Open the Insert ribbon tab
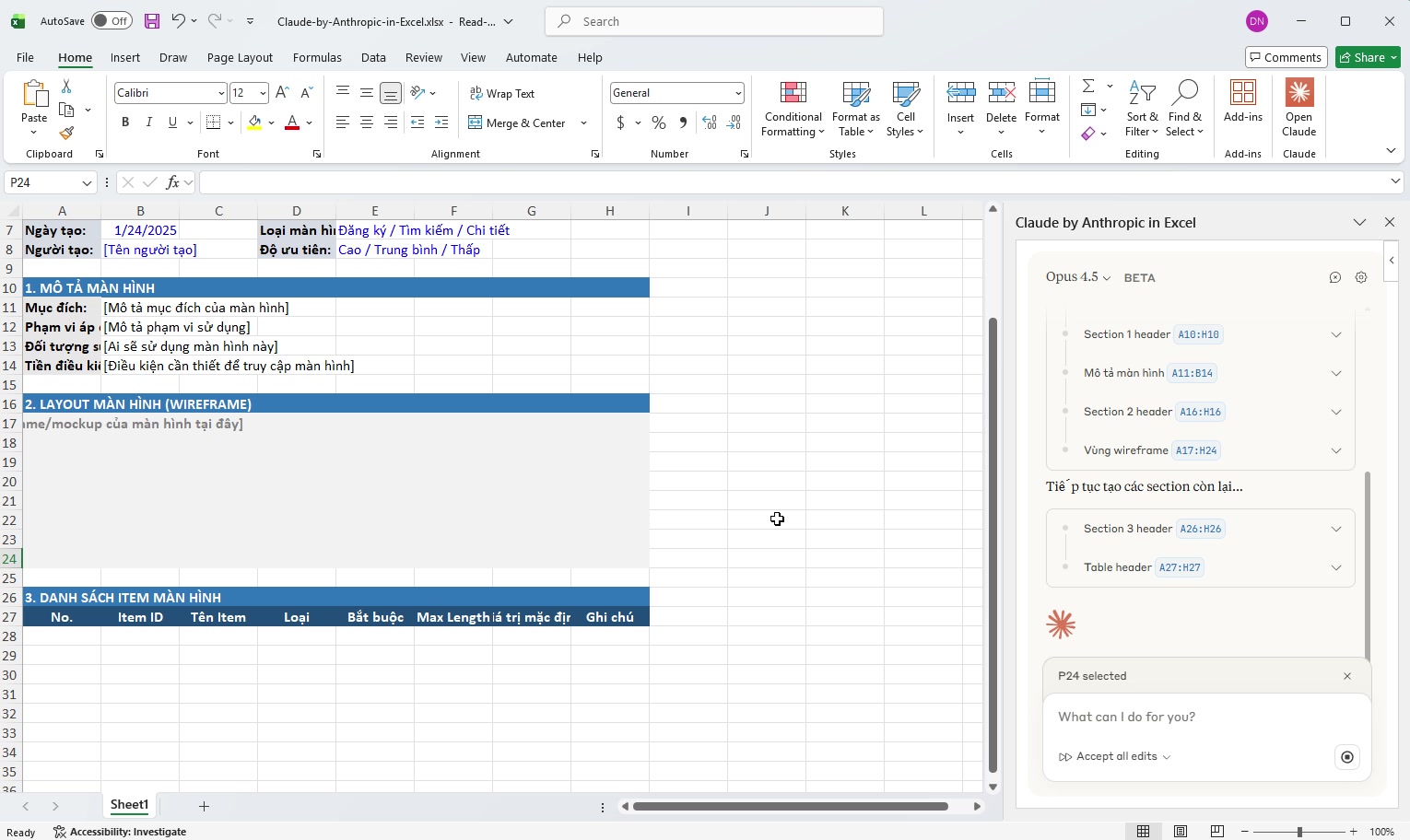 coord(125,57)
